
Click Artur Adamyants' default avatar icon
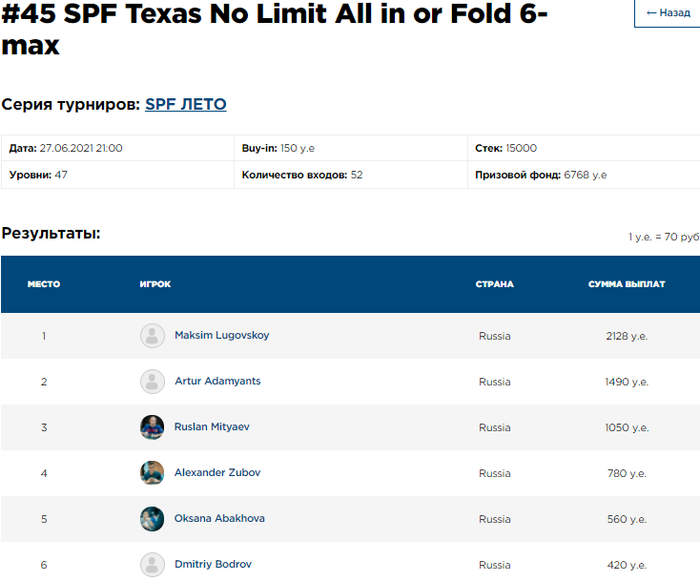152,382
